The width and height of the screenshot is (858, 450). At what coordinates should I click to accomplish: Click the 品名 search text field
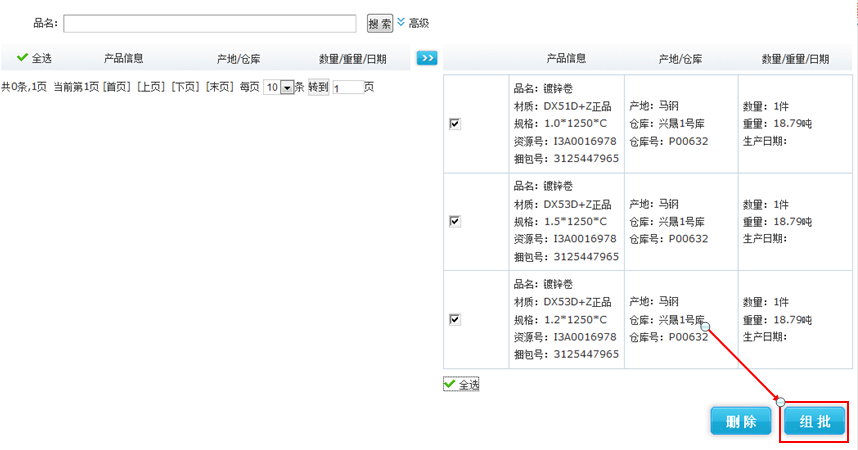click(x=210, y=23)
